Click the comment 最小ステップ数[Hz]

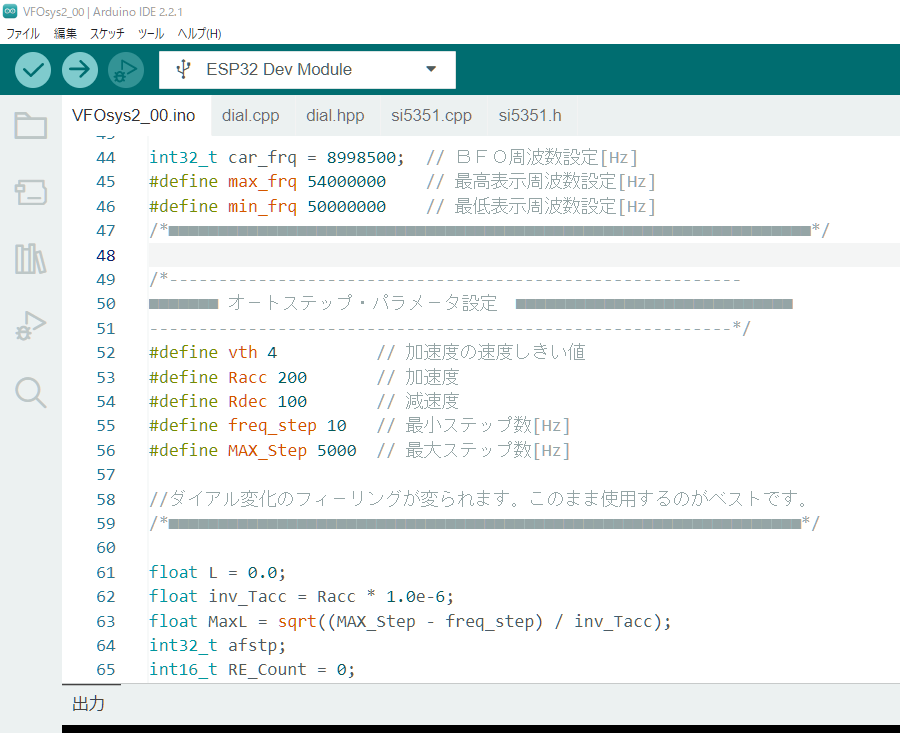coord(474,425)
